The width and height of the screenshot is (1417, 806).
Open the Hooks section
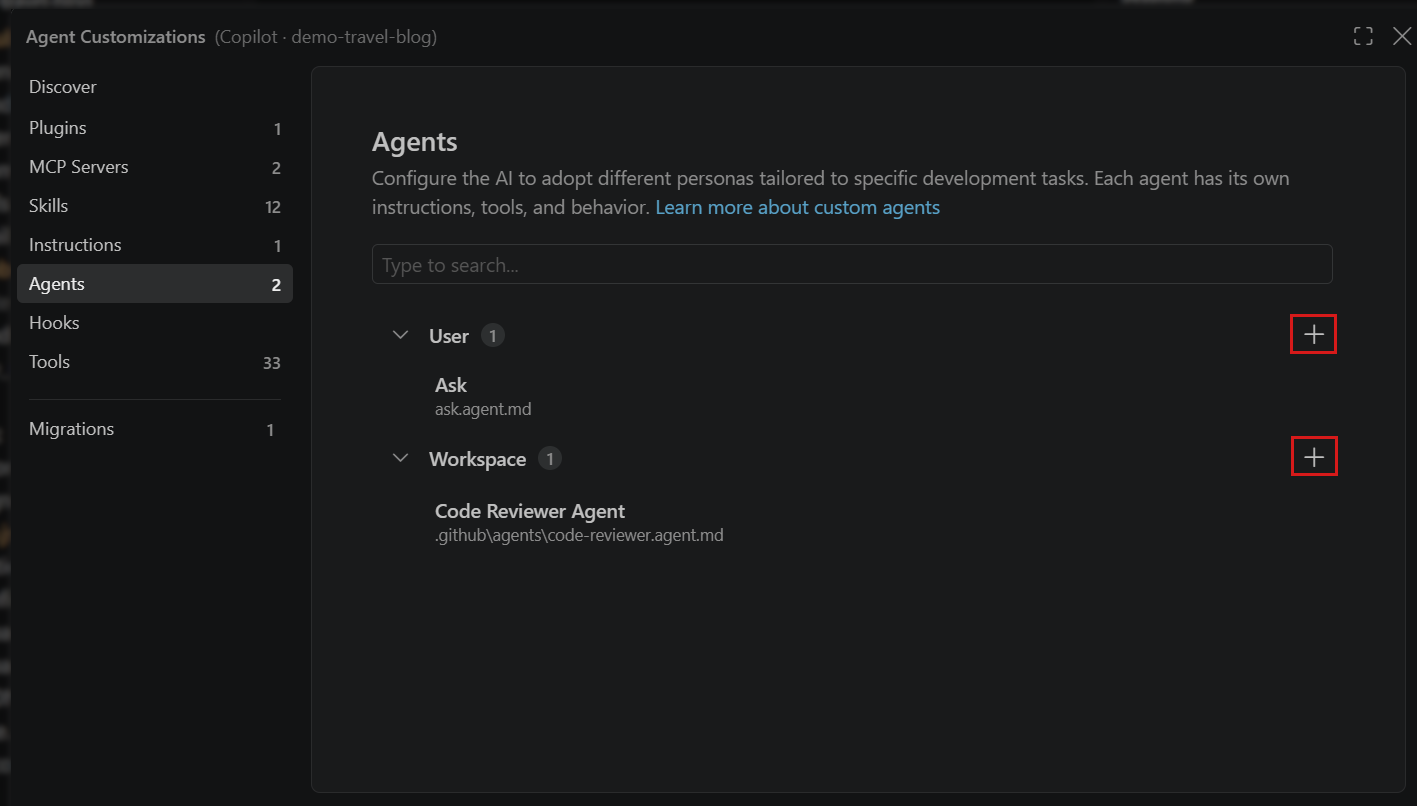(155, 323)
